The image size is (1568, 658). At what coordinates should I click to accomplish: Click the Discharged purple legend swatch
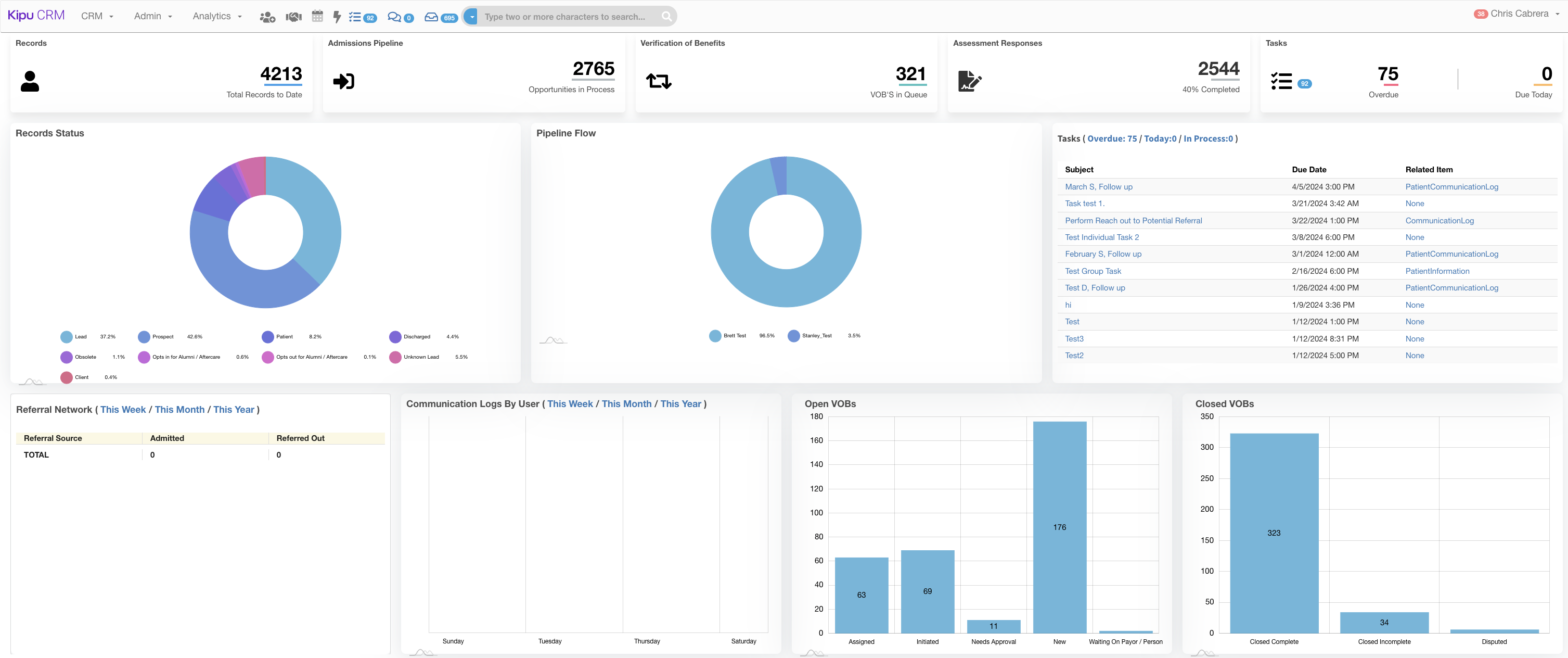(395, 337)
